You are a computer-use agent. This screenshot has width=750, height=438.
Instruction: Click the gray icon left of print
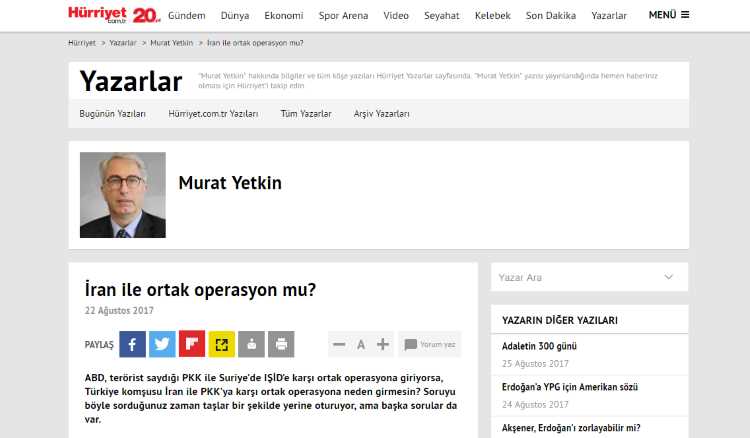point(251,344)
